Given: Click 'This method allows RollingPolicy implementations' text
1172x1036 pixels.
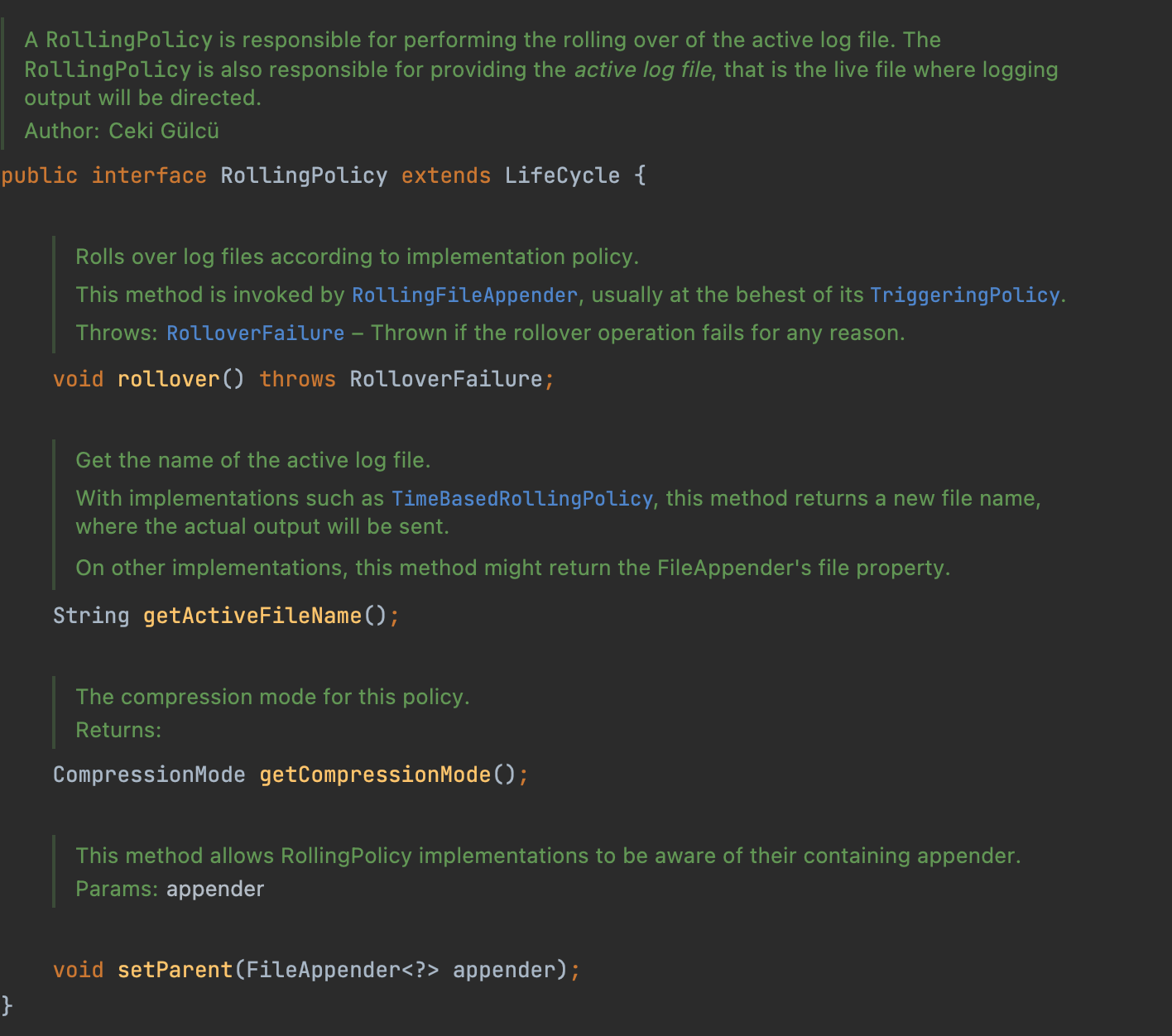Looking at the screenshot, I should 548,856.
